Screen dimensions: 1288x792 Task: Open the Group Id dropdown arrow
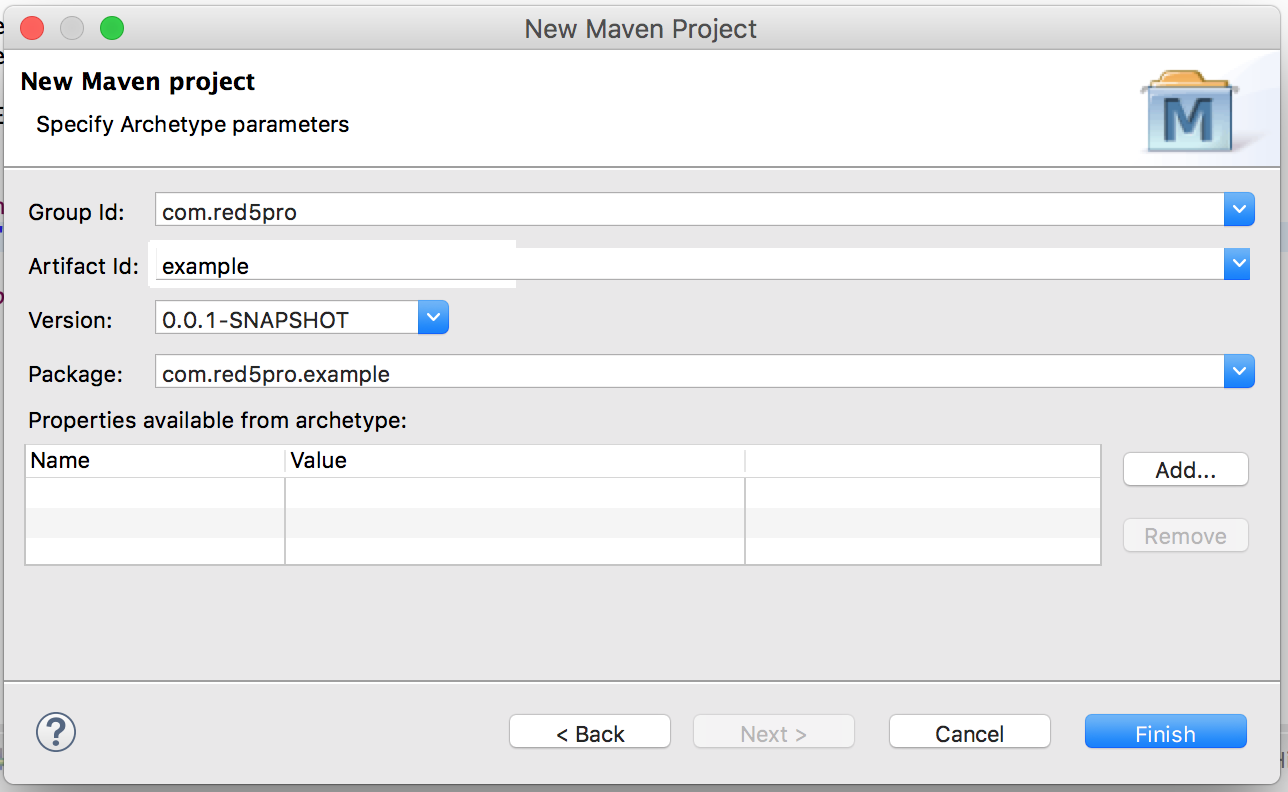click(x=1239, y=210)
